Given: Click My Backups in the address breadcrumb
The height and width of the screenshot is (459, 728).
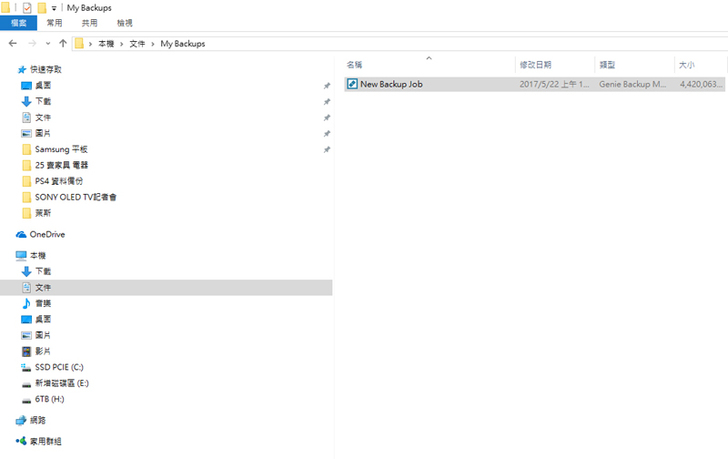Looking at the screenshot, I should 183,44.
